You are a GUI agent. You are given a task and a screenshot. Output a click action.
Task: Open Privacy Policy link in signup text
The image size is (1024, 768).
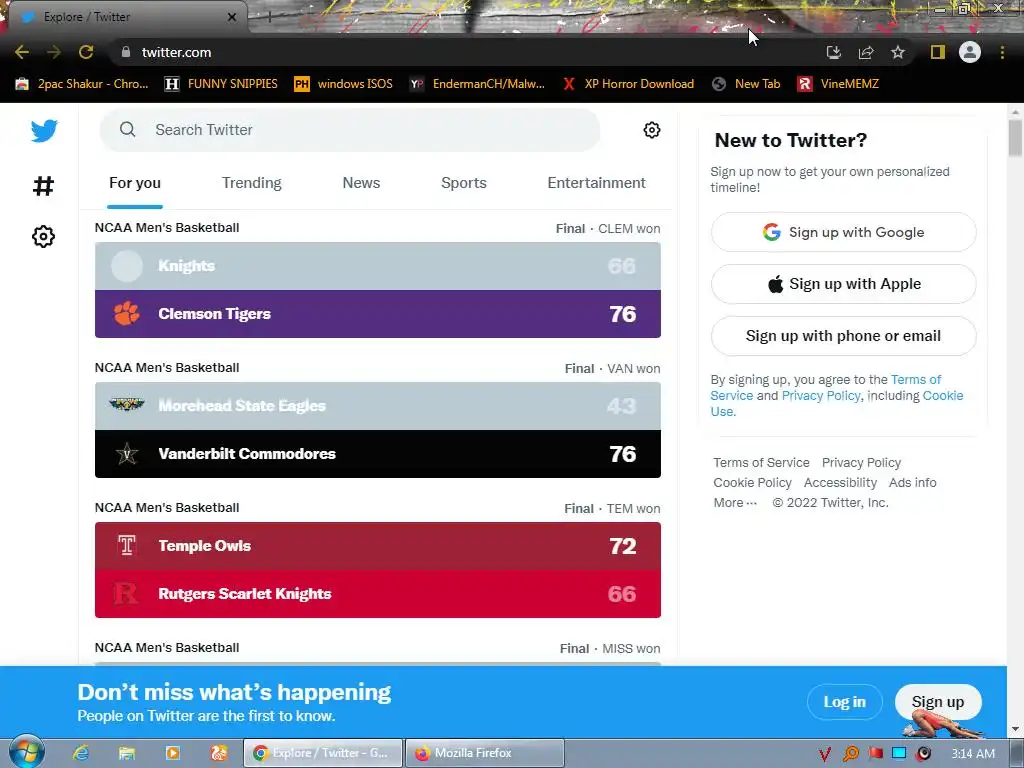click(x=821, y=396)
